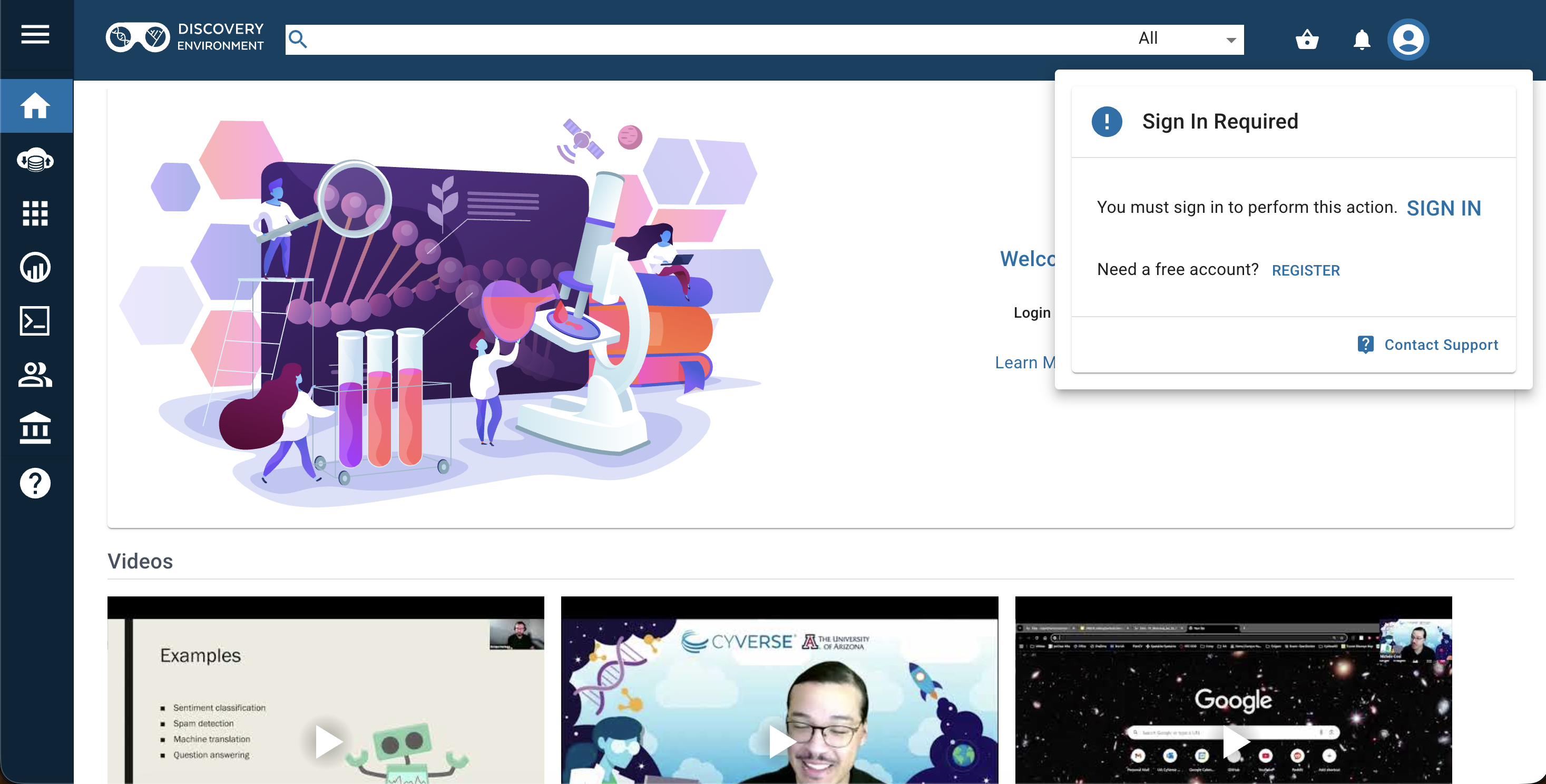Open the Data cloud storage section
Image resolution: width=1546 pixels, height=784 pixels.
(35, 160)
